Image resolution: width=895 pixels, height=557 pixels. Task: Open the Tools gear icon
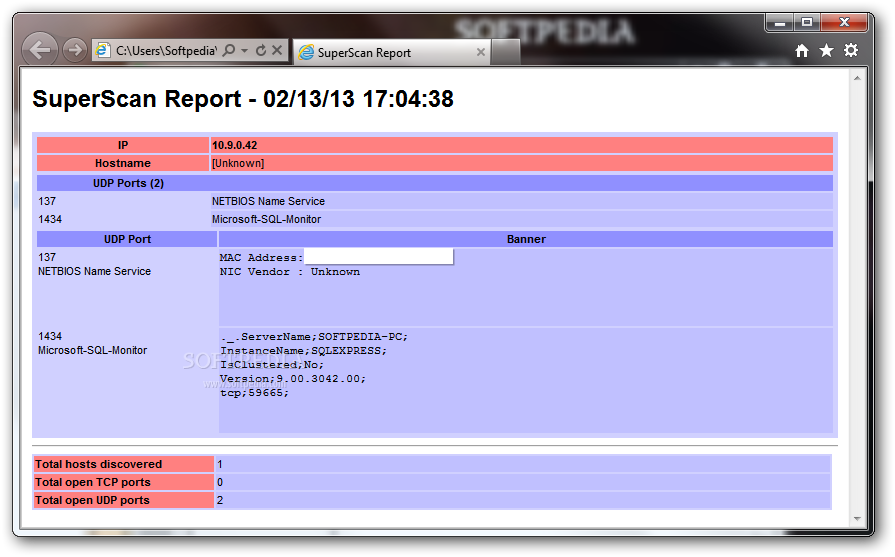(851, 50)
